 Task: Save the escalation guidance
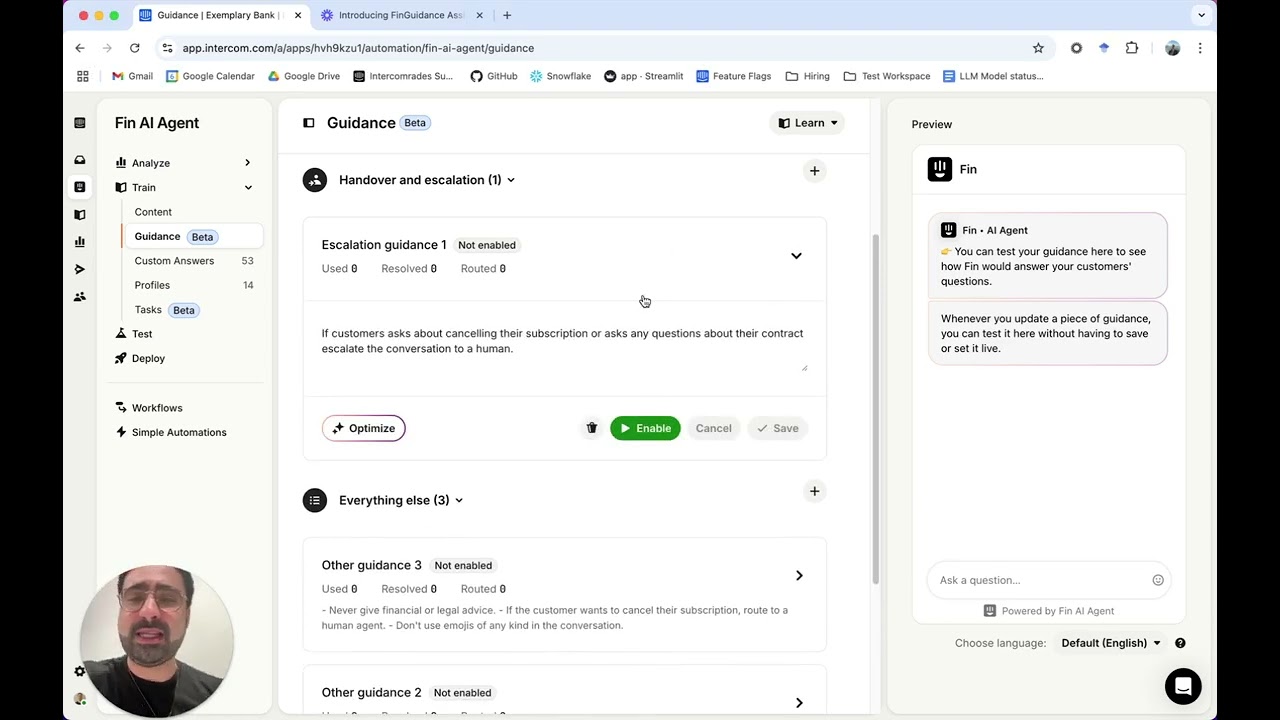pyautogui.click(x=777, y=428)
